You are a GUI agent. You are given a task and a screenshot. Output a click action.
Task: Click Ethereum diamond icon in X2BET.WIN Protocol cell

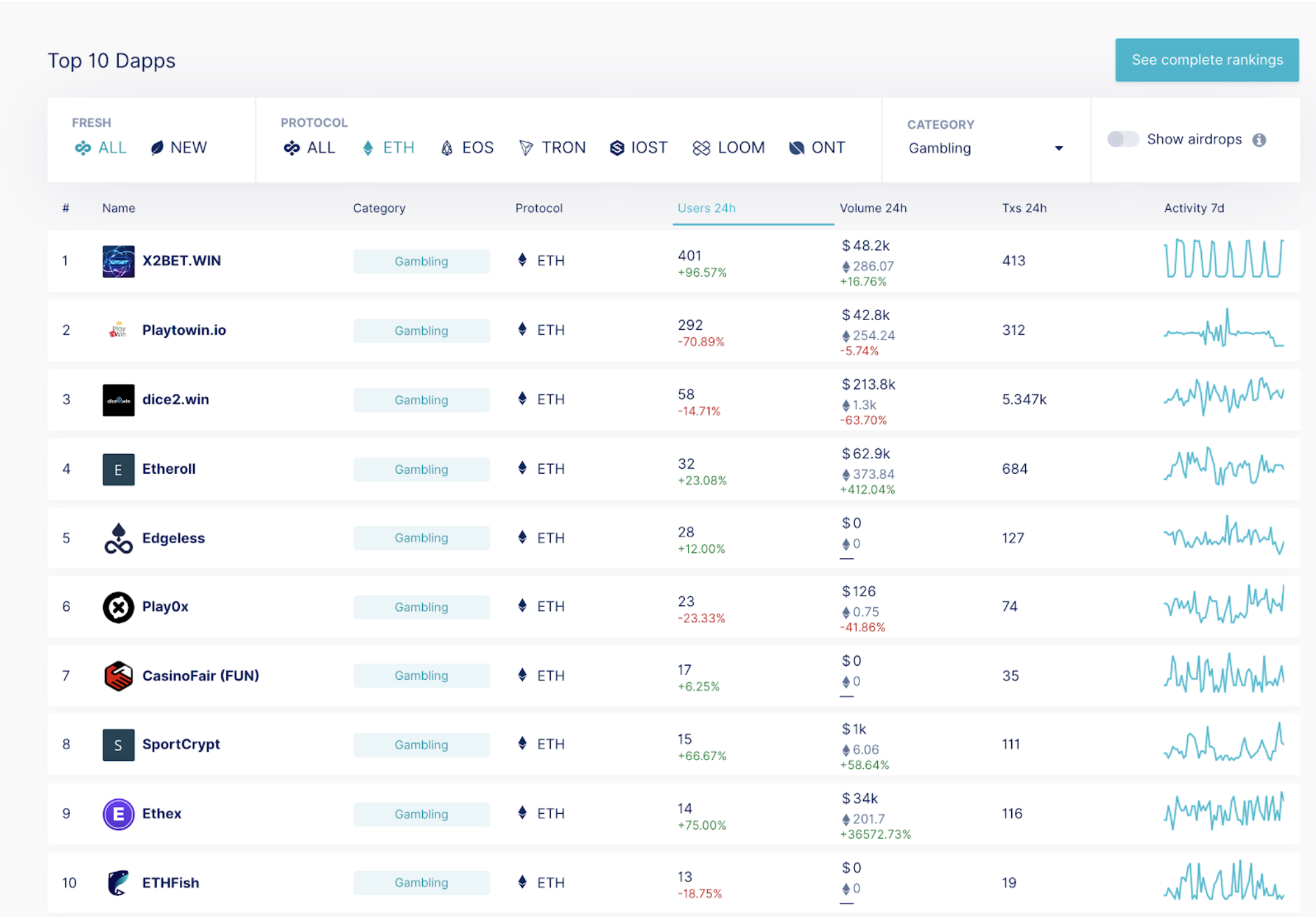tap(522, 260)
